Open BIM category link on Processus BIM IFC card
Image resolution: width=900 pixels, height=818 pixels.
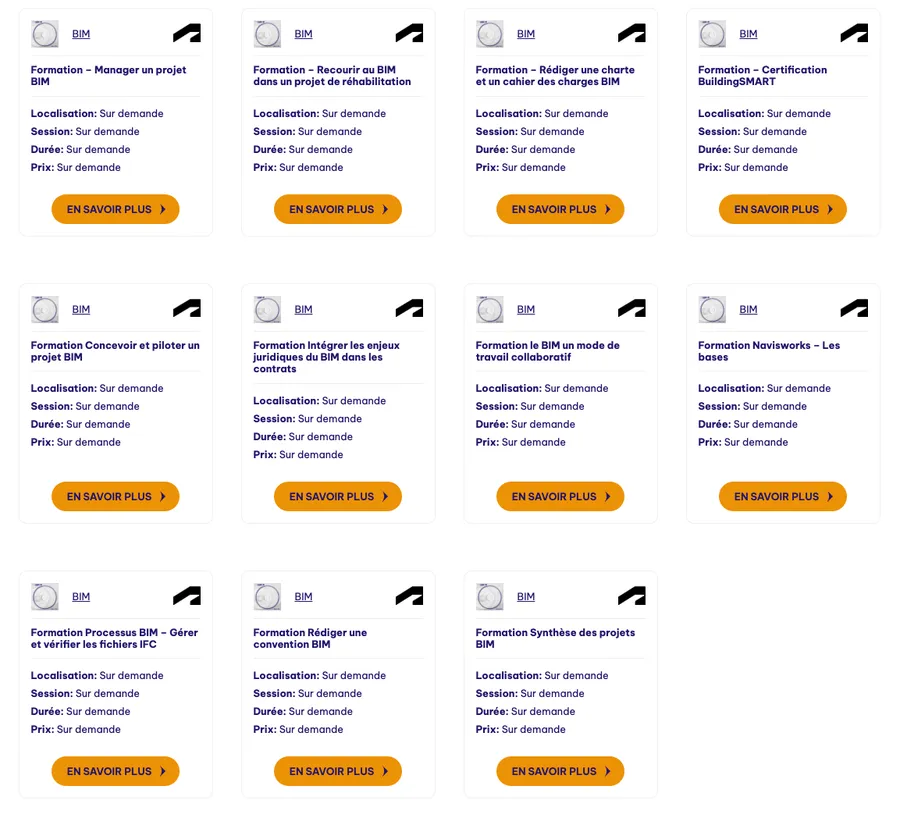81,597
